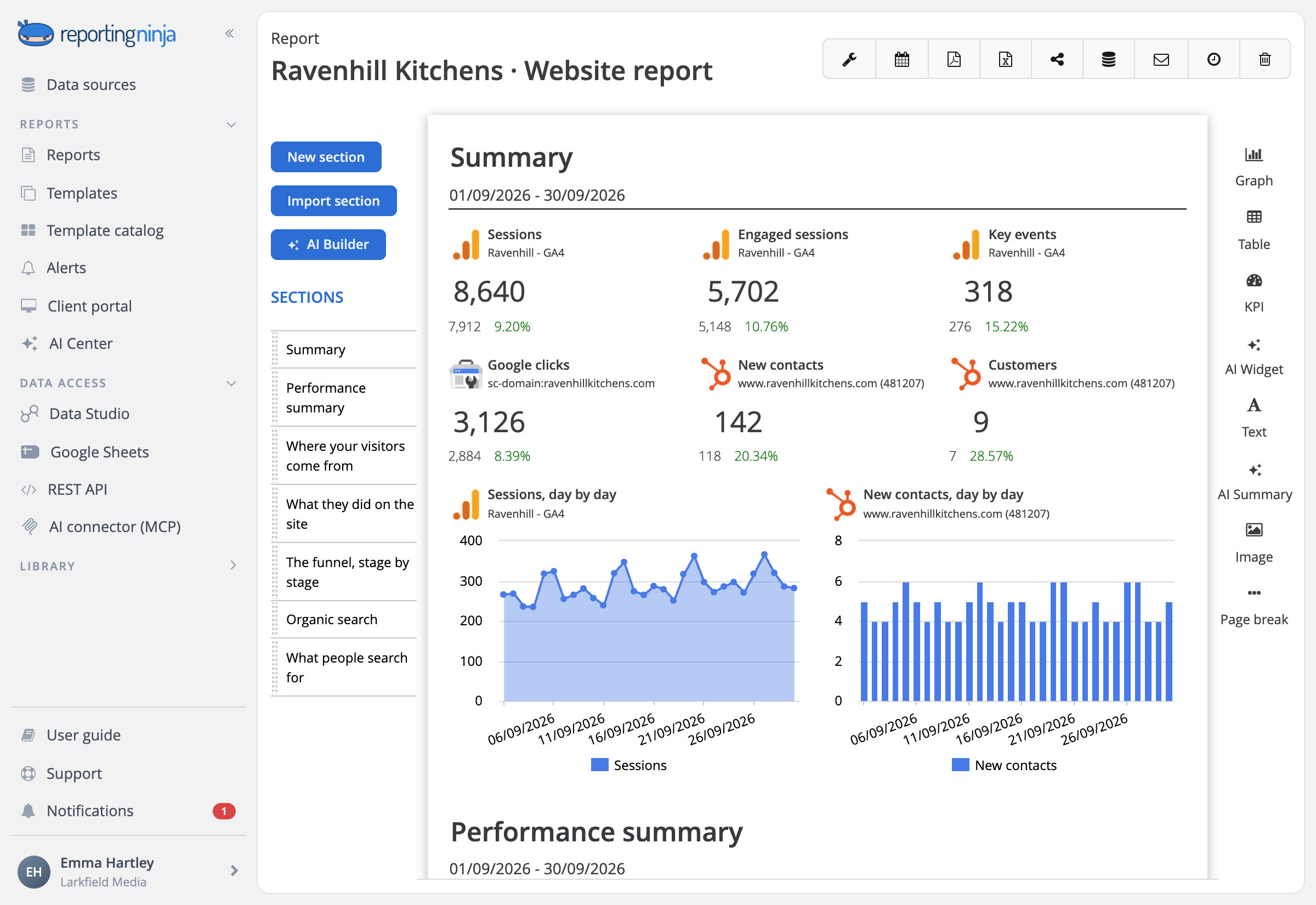
Task: Select the Organic search section
Action: (x=344, y=619)
